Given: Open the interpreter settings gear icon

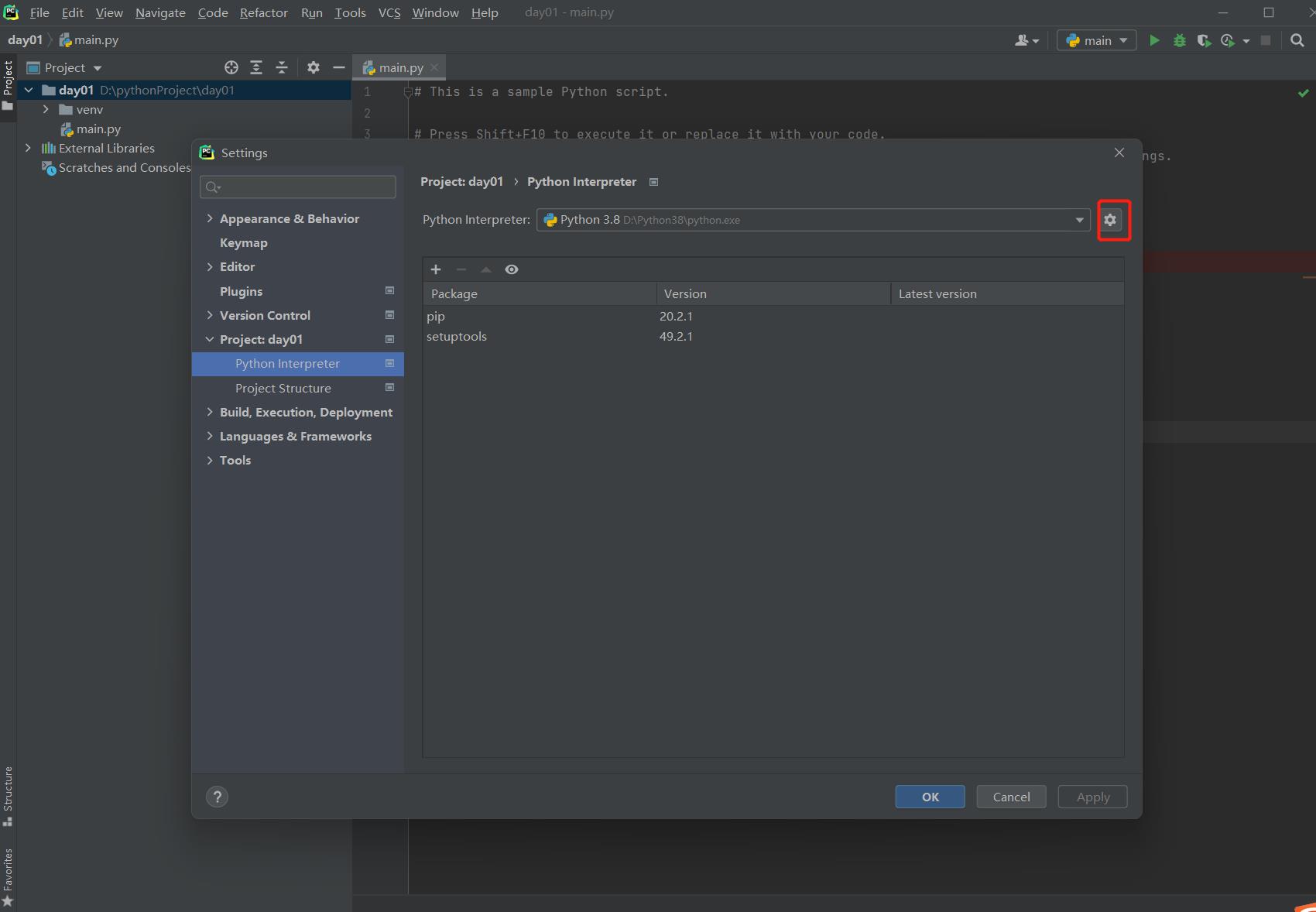Looking at the screenshot, I should point(1110,220).
